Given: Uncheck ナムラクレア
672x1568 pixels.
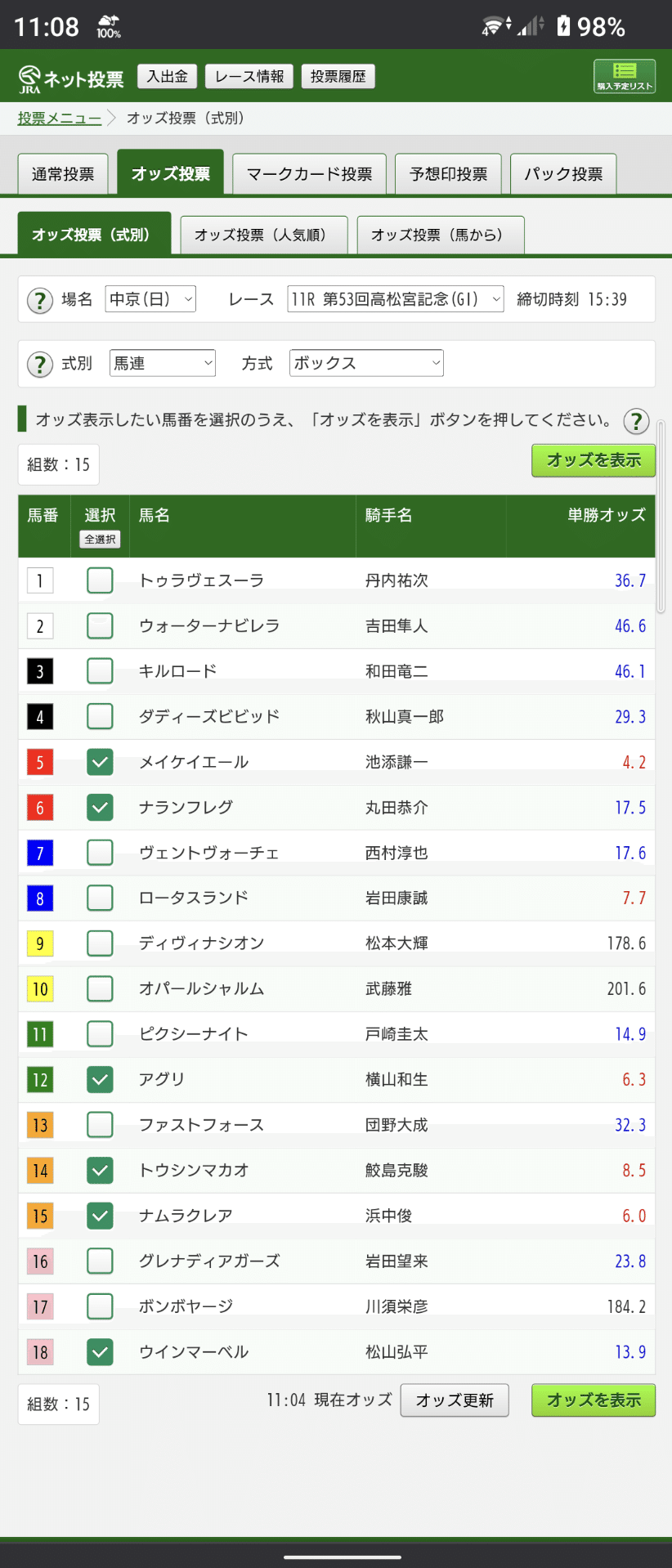Looking at the screenshot, I should (x=99, y=1216).
